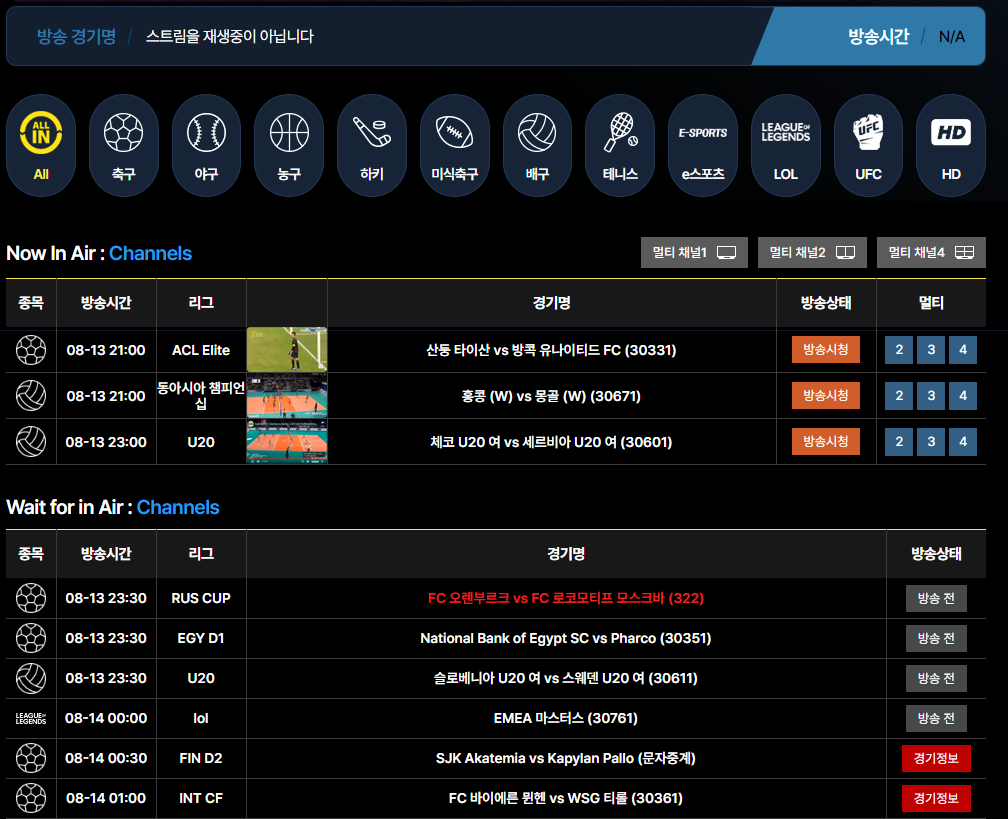Filter by 축구 soccer category

(123, 145)
